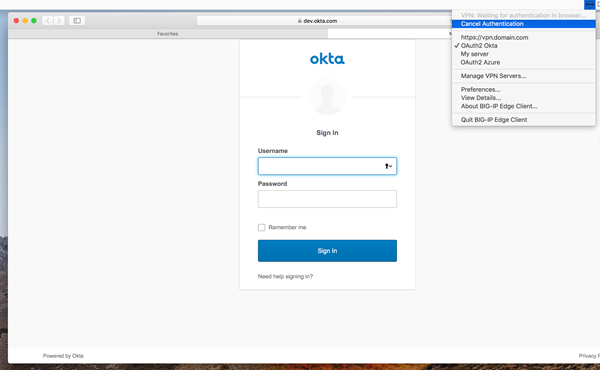The width and height of the screenshot is (600, 370).
Task: Click the Privacy link in the footer
Action: (x=589, y=356)
